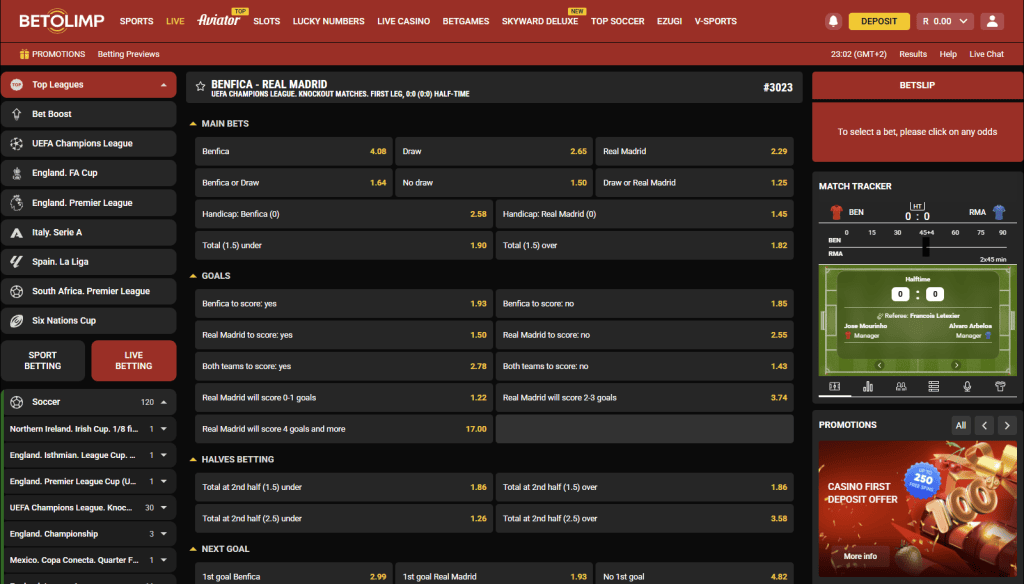Screen dimensions: 1024x584
Task: Open the SPORTS menu
Action: coord(136,22)
